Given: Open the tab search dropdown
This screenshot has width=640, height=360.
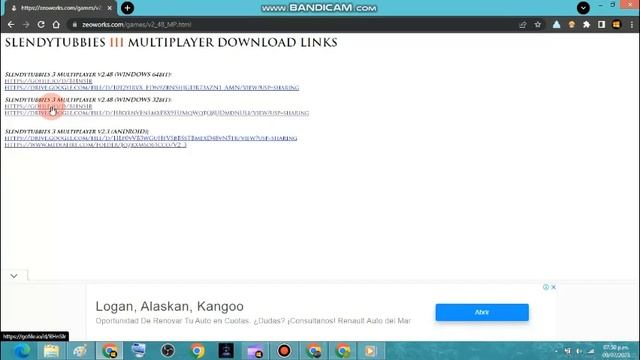Looking at the screenshot, I should click(x=583, y=8).
